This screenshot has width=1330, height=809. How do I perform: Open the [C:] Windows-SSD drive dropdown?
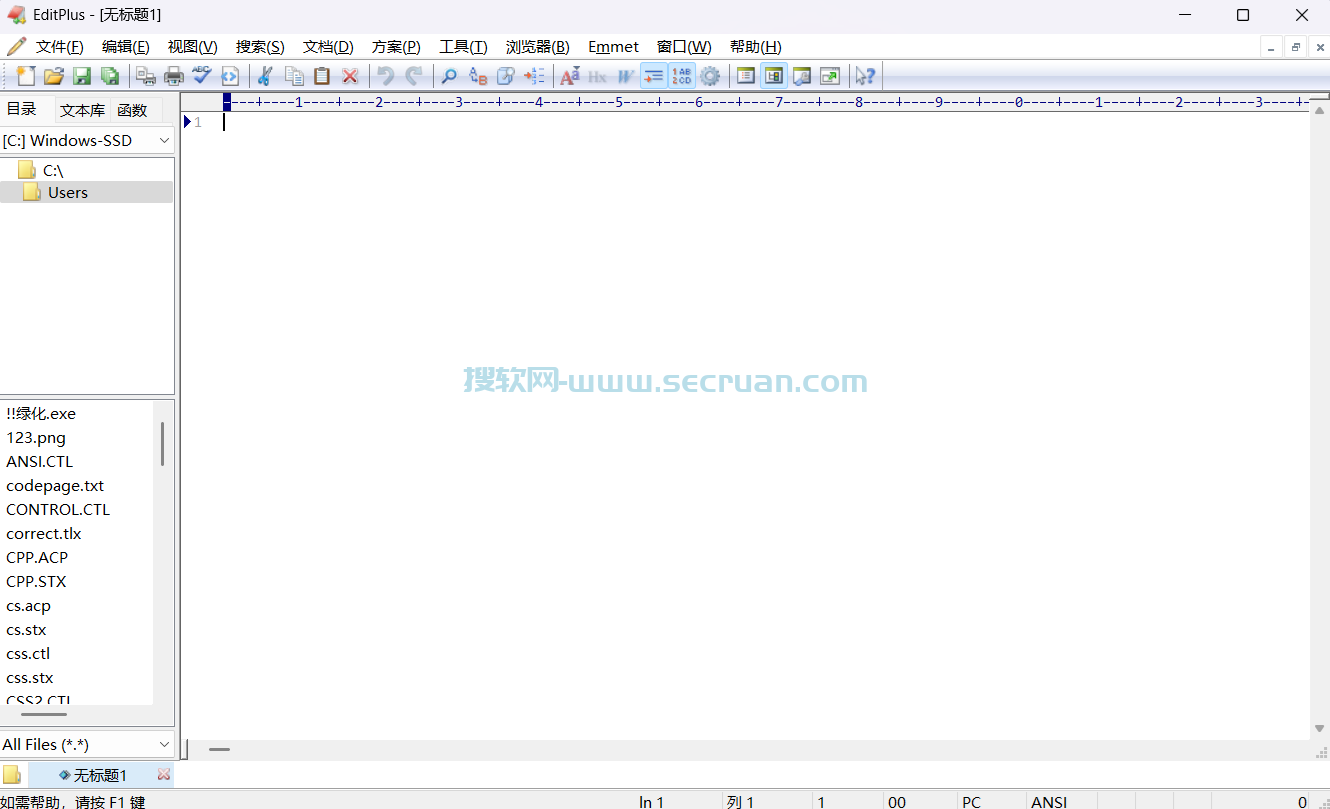(x=88, y=141)
